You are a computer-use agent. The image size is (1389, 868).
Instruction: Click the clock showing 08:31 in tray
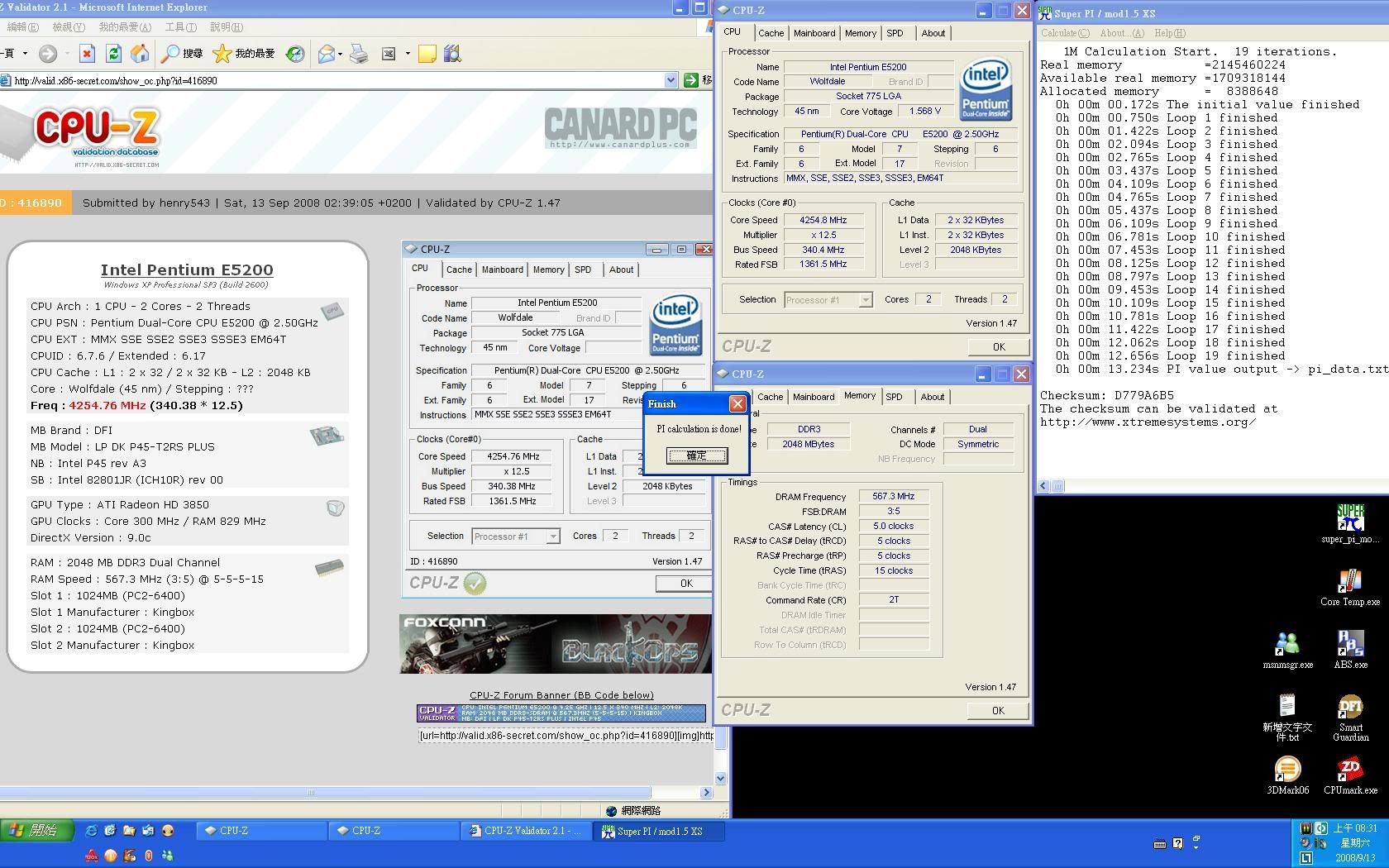[1355, 828]
